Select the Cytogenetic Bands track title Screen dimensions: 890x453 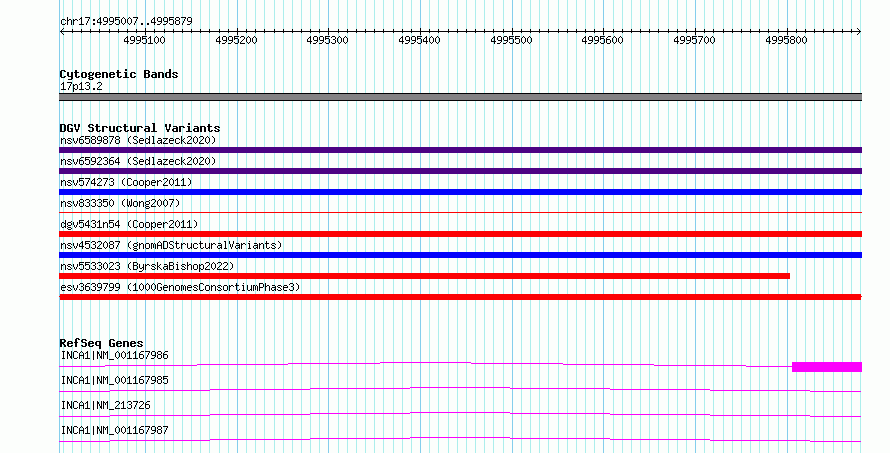[x=119, y=74]
